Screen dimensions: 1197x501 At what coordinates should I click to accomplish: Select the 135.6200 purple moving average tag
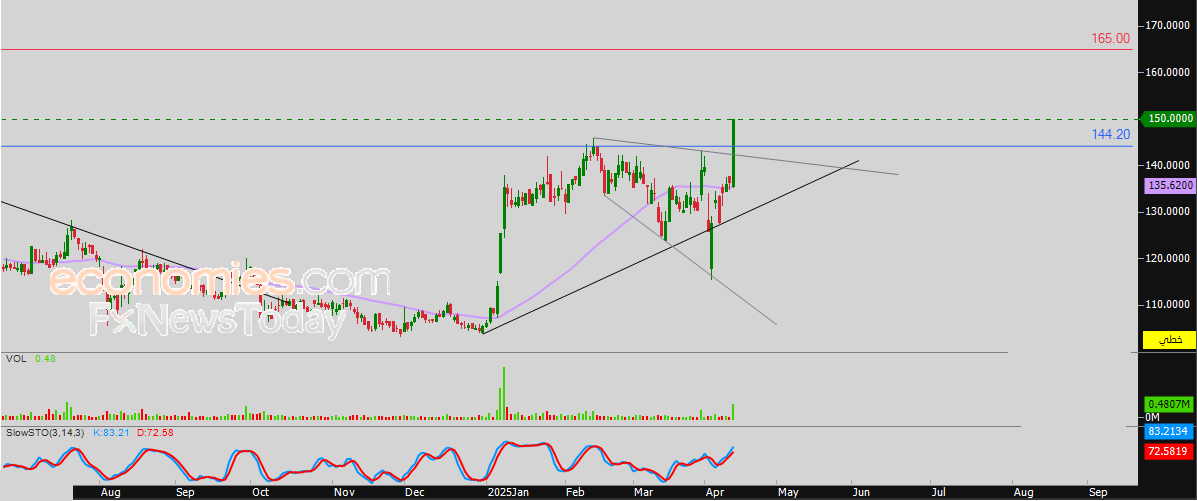(x=1170, y=186)
